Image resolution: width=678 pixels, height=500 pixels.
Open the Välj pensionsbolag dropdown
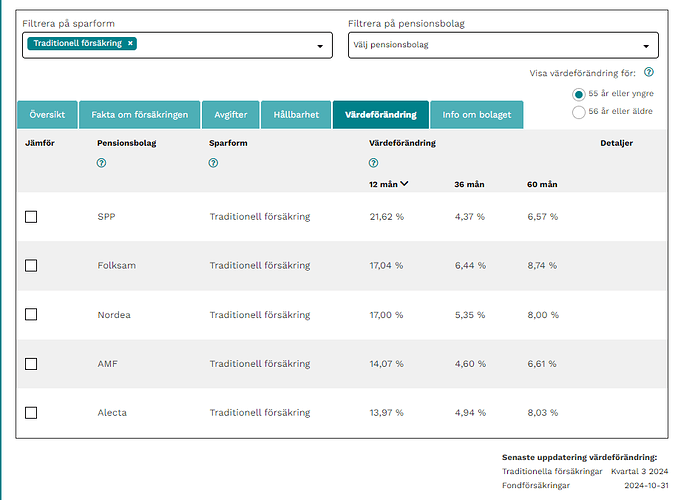pos(503,45)
